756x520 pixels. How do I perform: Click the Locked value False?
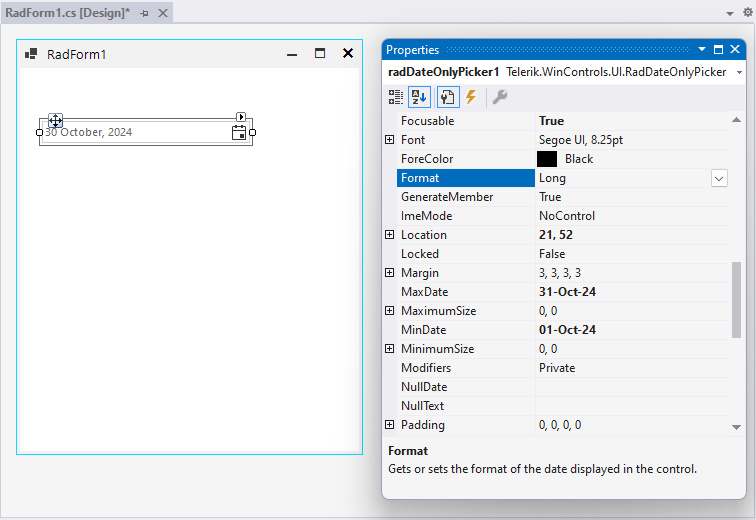tap(552, 254)
